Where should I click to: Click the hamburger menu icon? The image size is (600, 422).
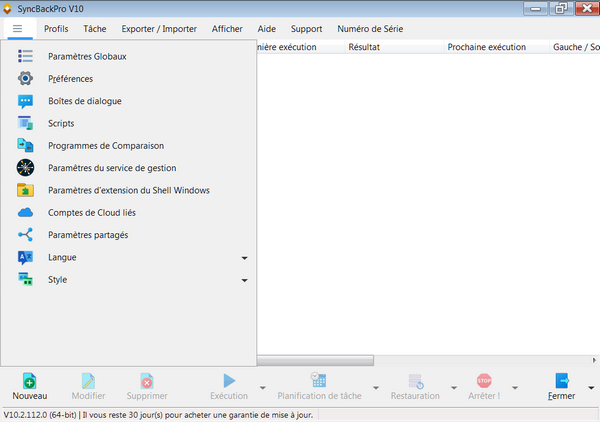[17, 29]
